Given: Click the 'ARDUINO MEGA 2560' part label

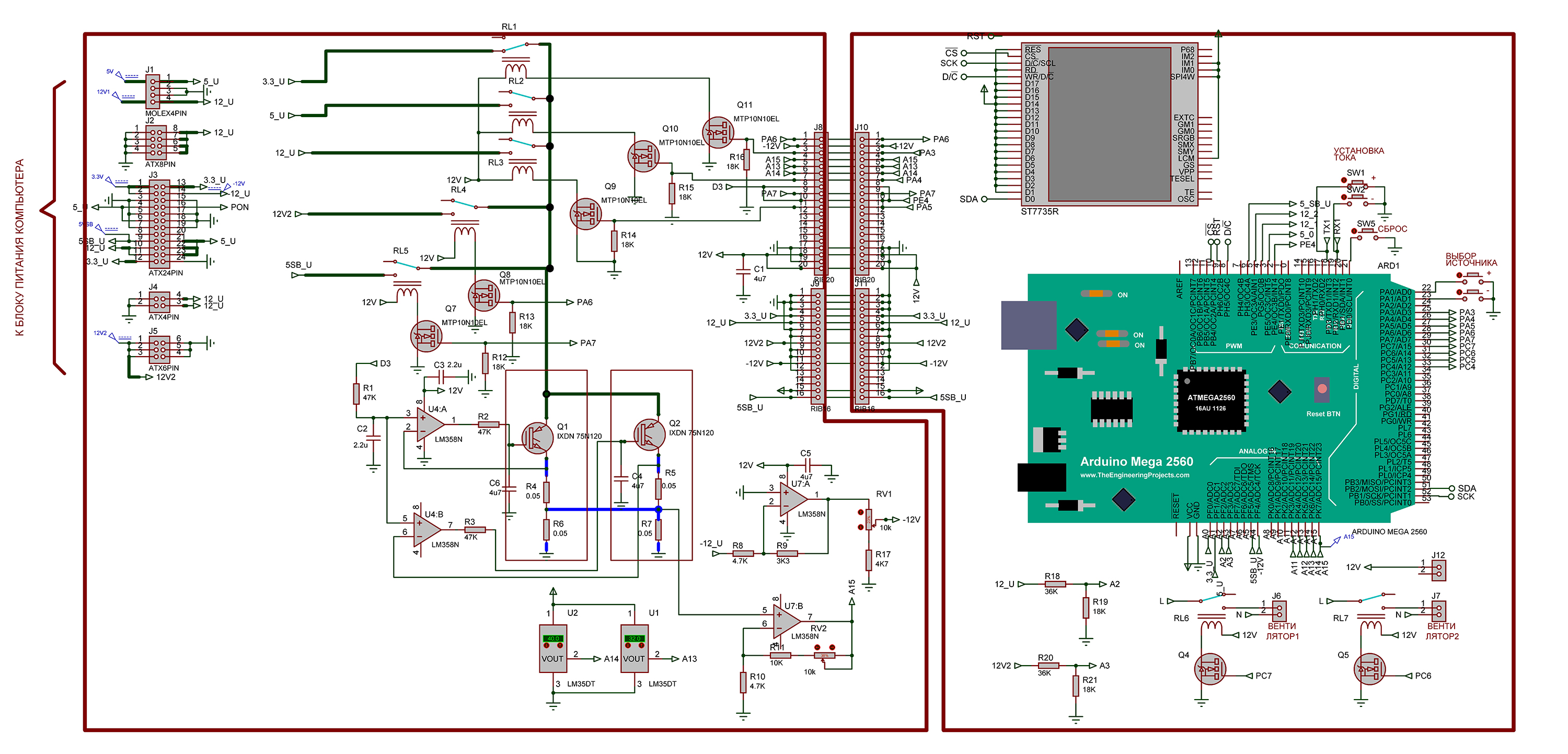Looking at the screenshot, I should pos(1389,532).
